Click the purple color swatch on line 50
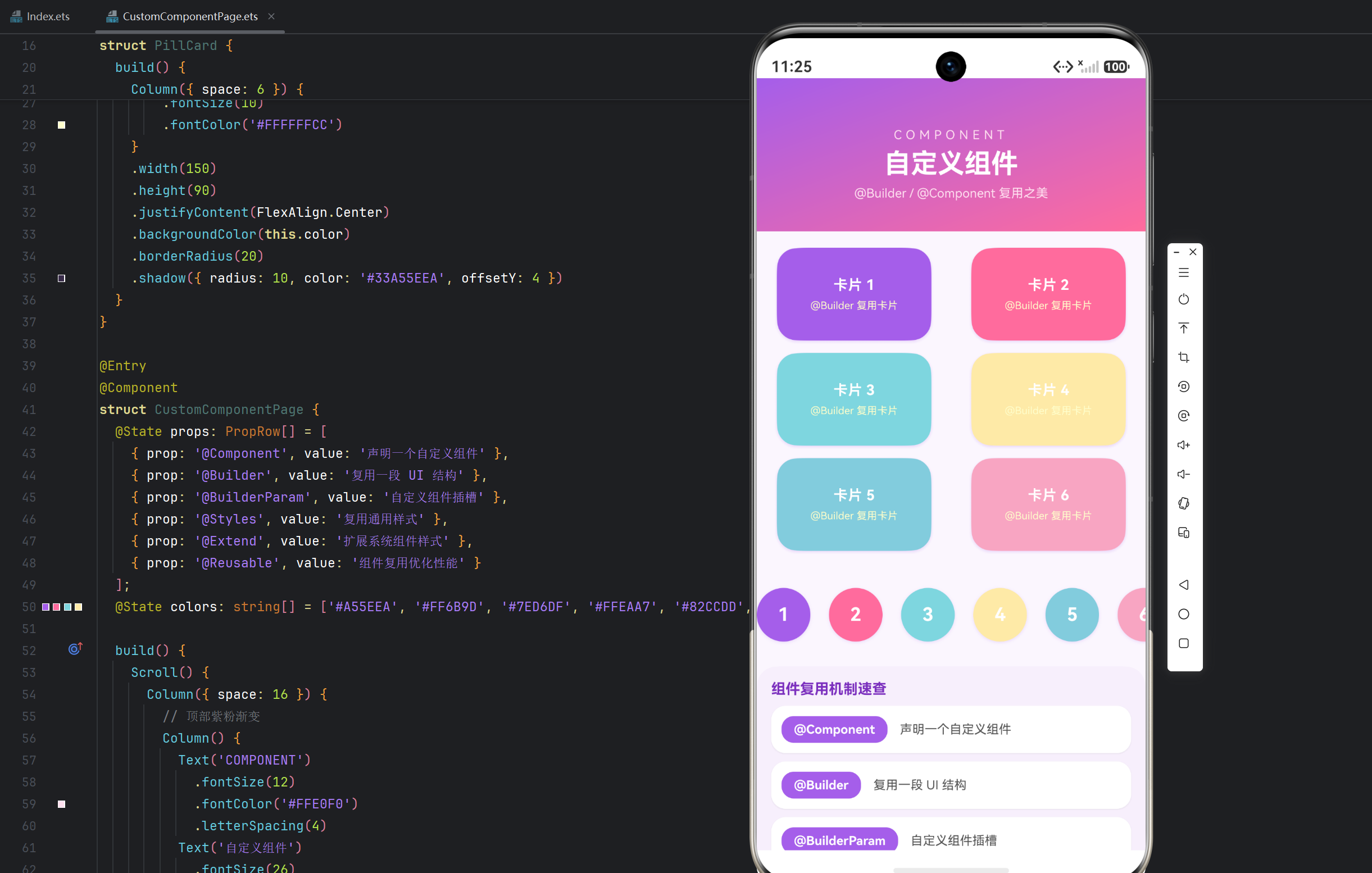1372x873 pixels. pyautogui.click(x=46, y=607)
